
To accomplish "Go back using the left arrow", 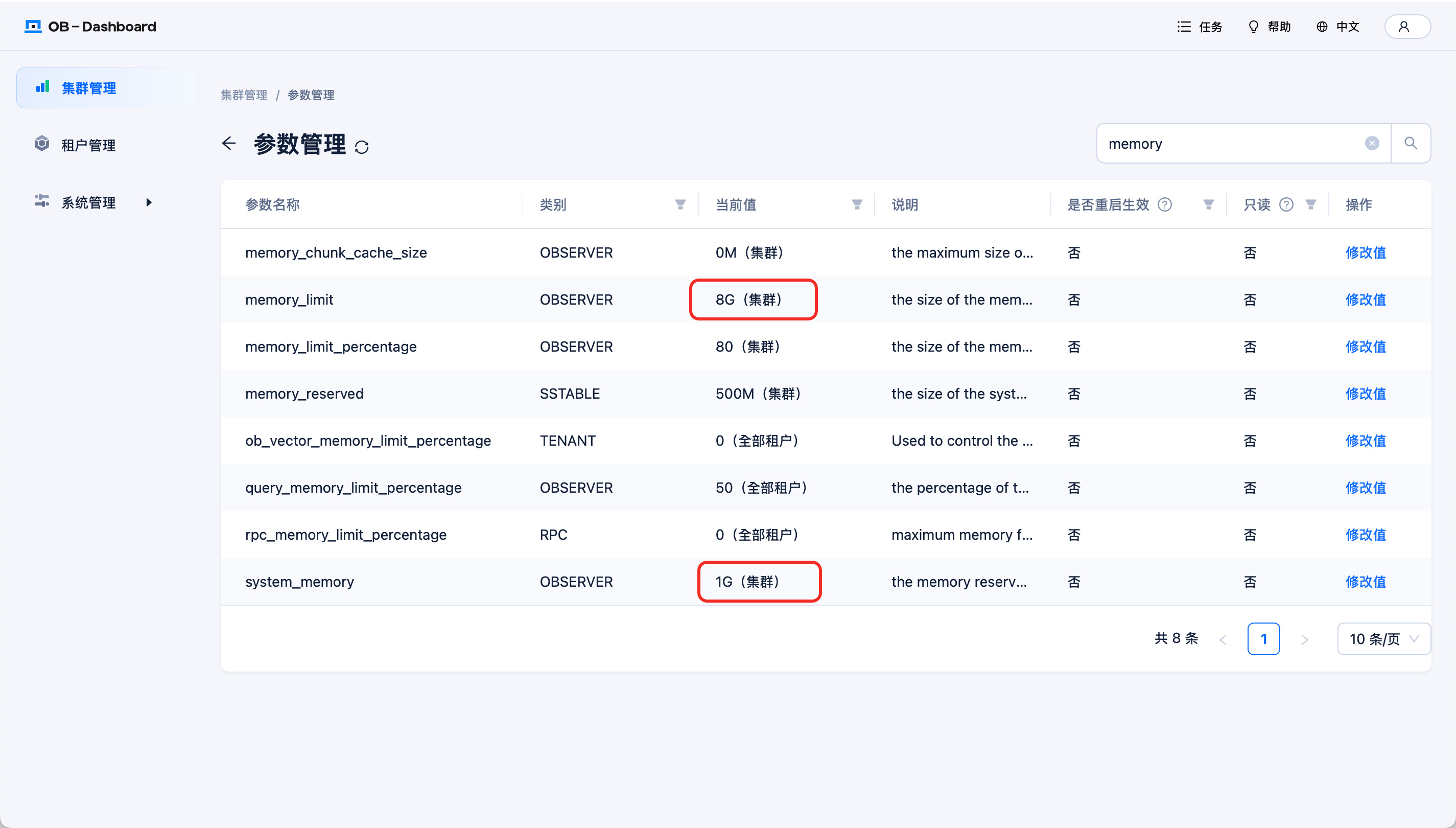I will click(x=228, y=143).
